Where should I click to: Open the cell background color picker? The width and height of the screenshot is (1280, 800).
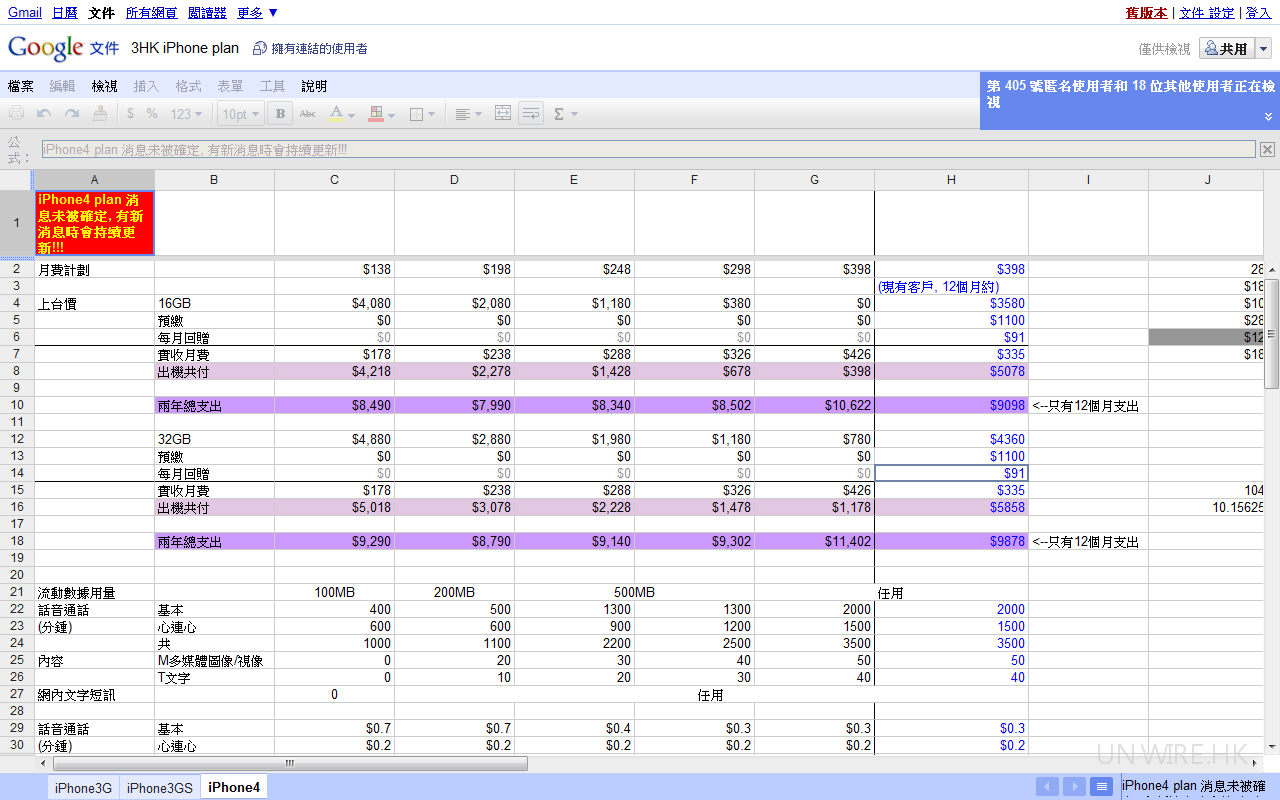click(x=381, y=114)
